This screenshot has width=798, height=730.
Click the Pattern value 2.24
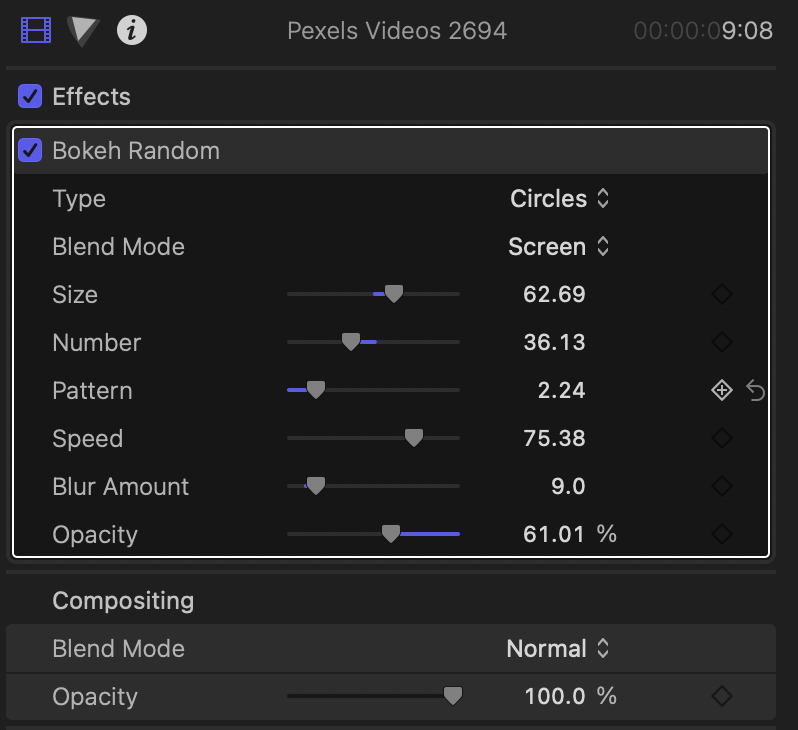click(x=561, y=390)
